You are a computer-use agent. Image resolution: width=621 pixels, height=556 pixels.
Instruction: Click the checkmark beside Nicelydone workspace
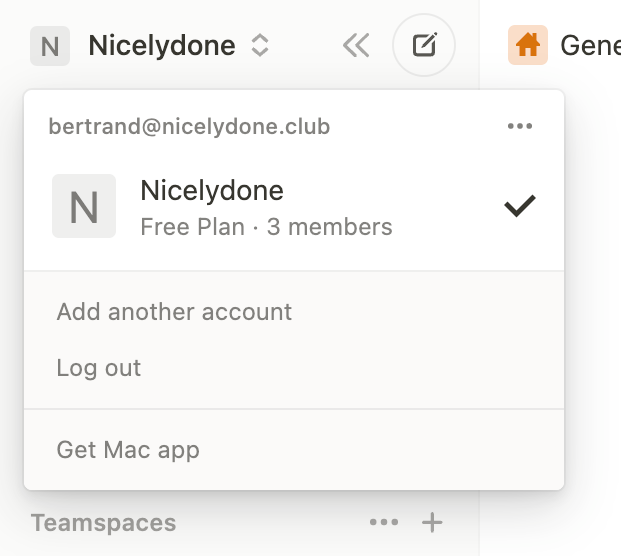click(520, 206)
